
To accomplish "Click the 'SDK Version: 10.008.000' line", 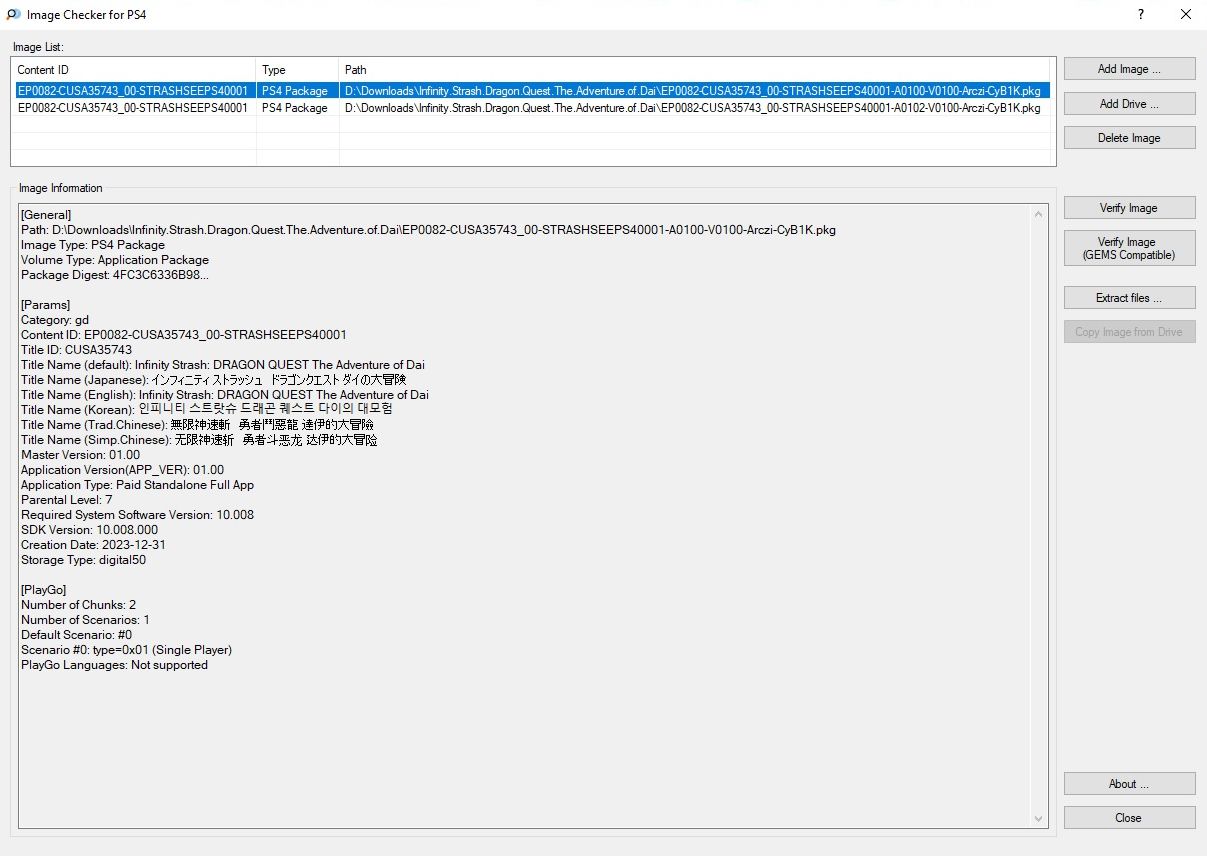I will (90, 530).
